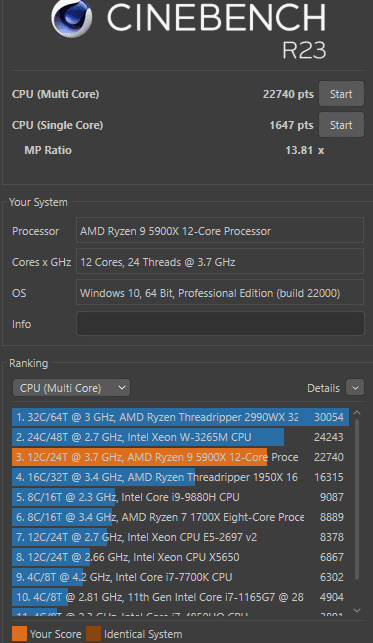Click the brown Identical System legend swatch
Screen dimensions: 373x643
[x=93, y=634]
